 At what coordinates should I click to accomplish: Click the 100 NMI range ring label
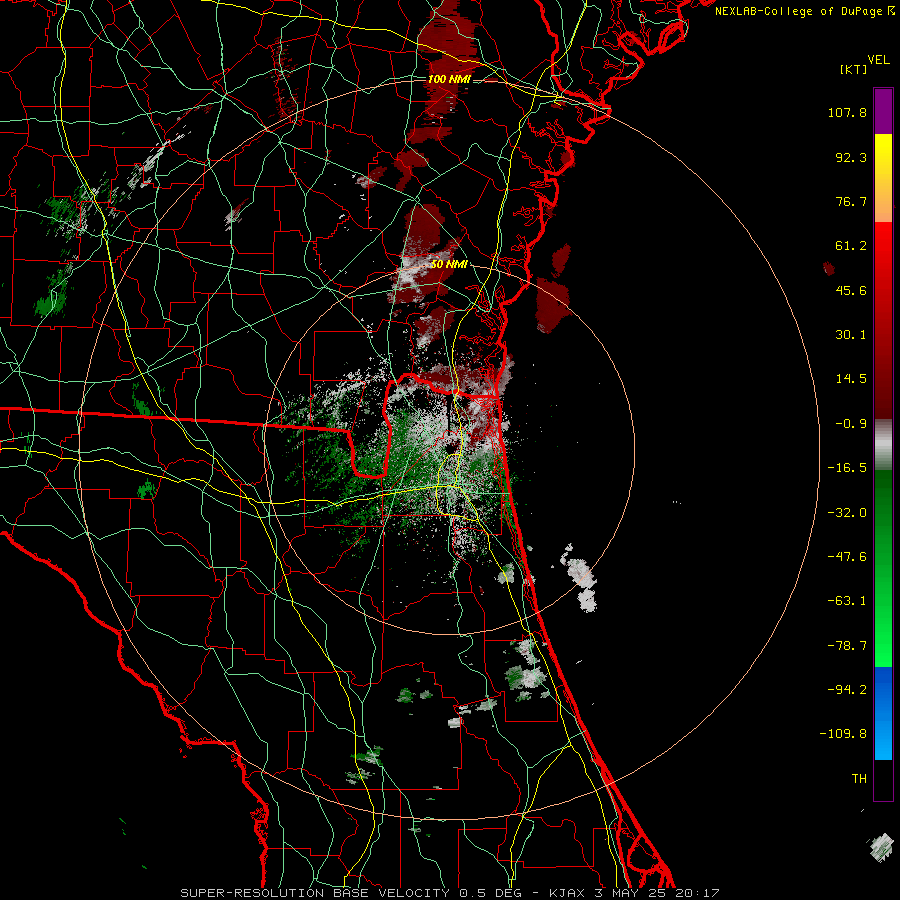[x=449, y=79]
